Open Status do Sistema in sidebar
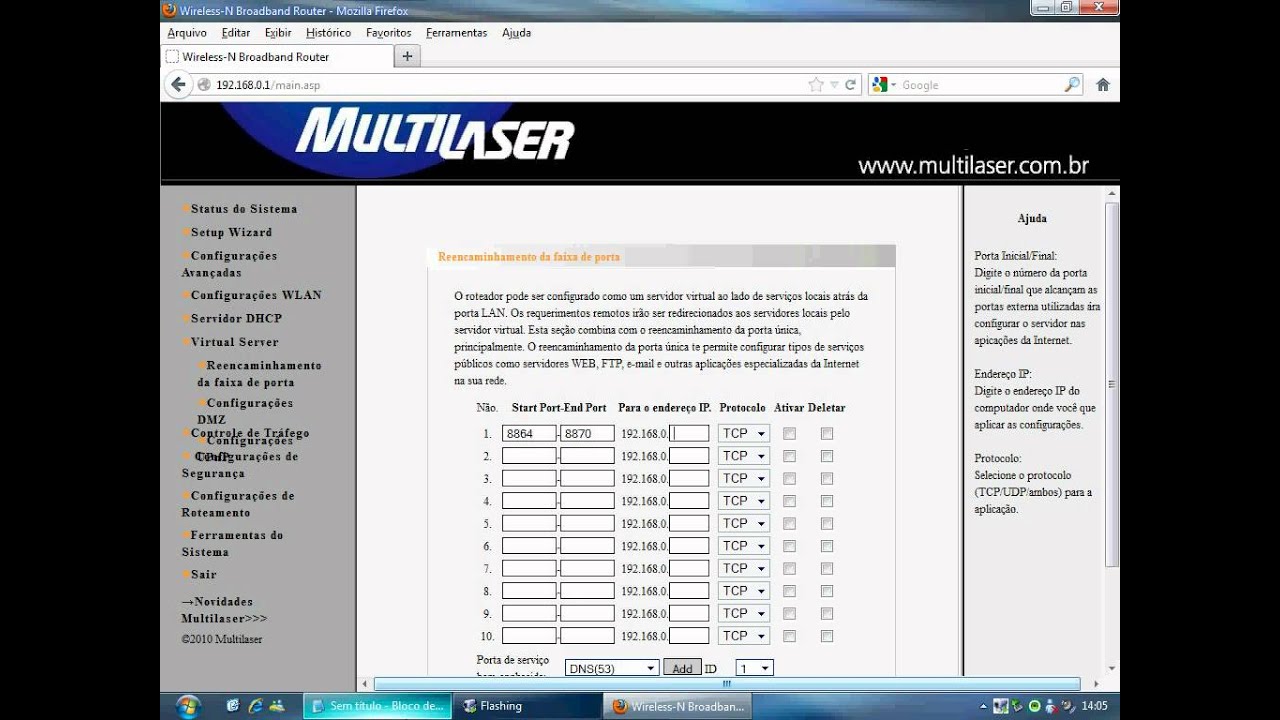The image size is (1280, 720). [x=244, y=209]
